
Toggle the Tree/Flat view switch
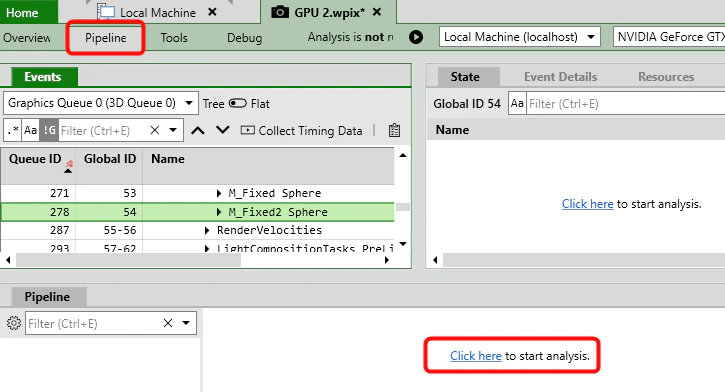point(238,103)
